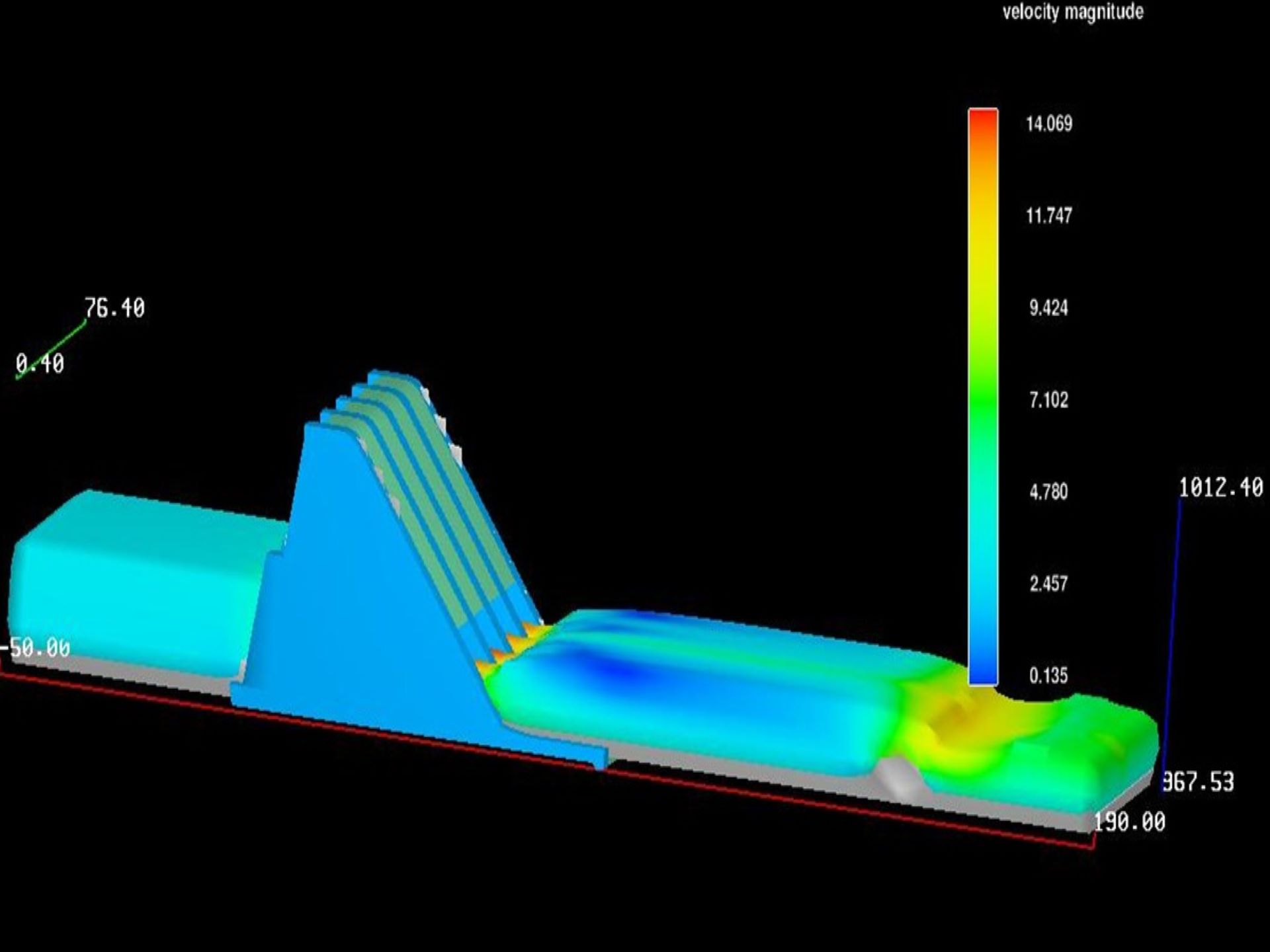Viewport: 1270px width, 952px height.
Task: Click the 76.40 green axis label
Action: pos(114,308)
